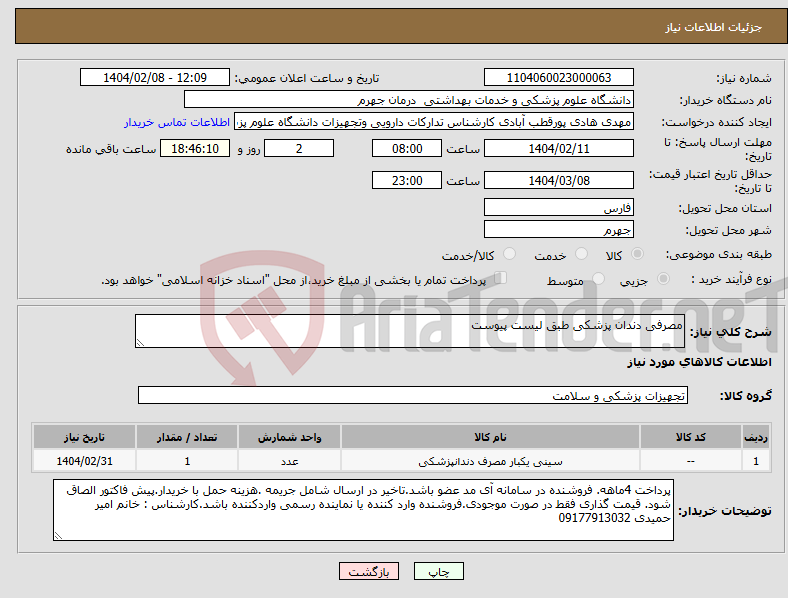This screenshot has height=598, width=788.
Task: Click the resize handle of the buyer notes textarea
Action: coord(58,536)
